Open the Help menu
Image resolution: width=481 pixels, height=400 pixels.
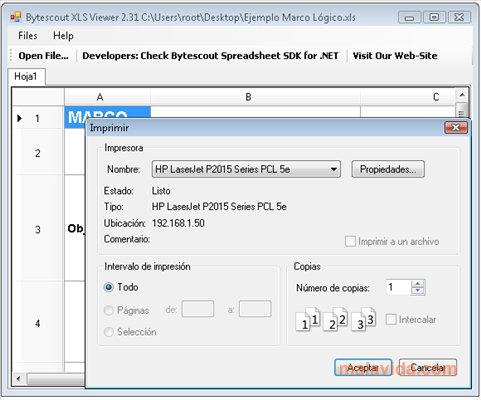point(63,36)
